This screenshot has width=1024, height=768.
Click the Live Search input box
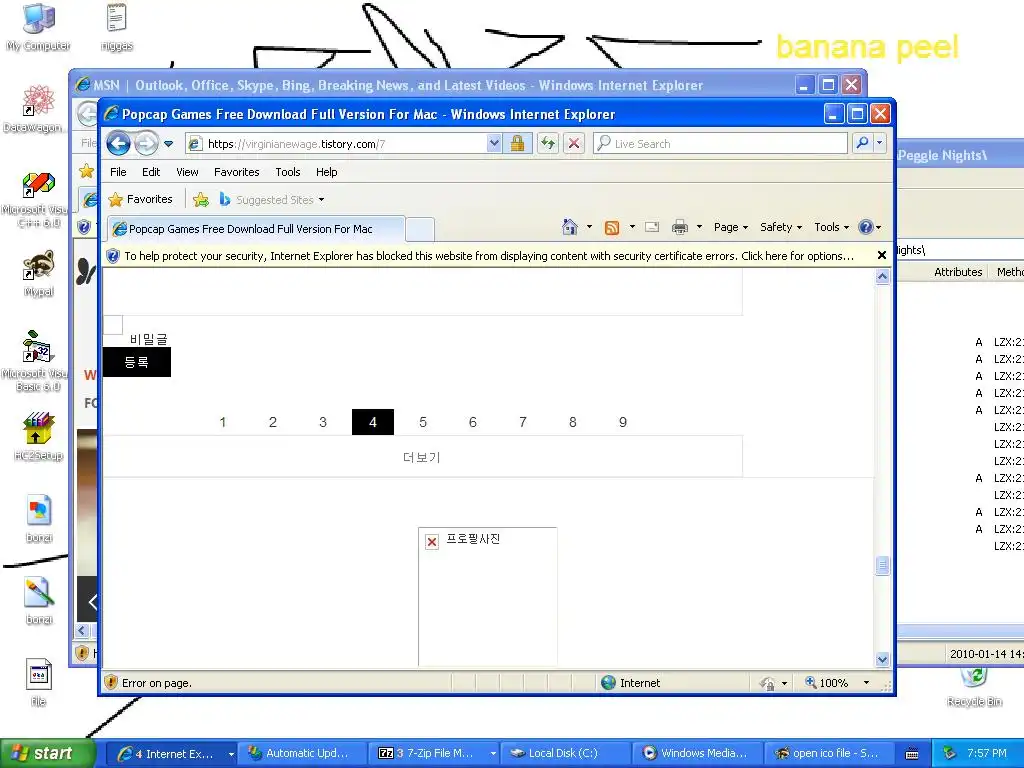click(720, 144)
